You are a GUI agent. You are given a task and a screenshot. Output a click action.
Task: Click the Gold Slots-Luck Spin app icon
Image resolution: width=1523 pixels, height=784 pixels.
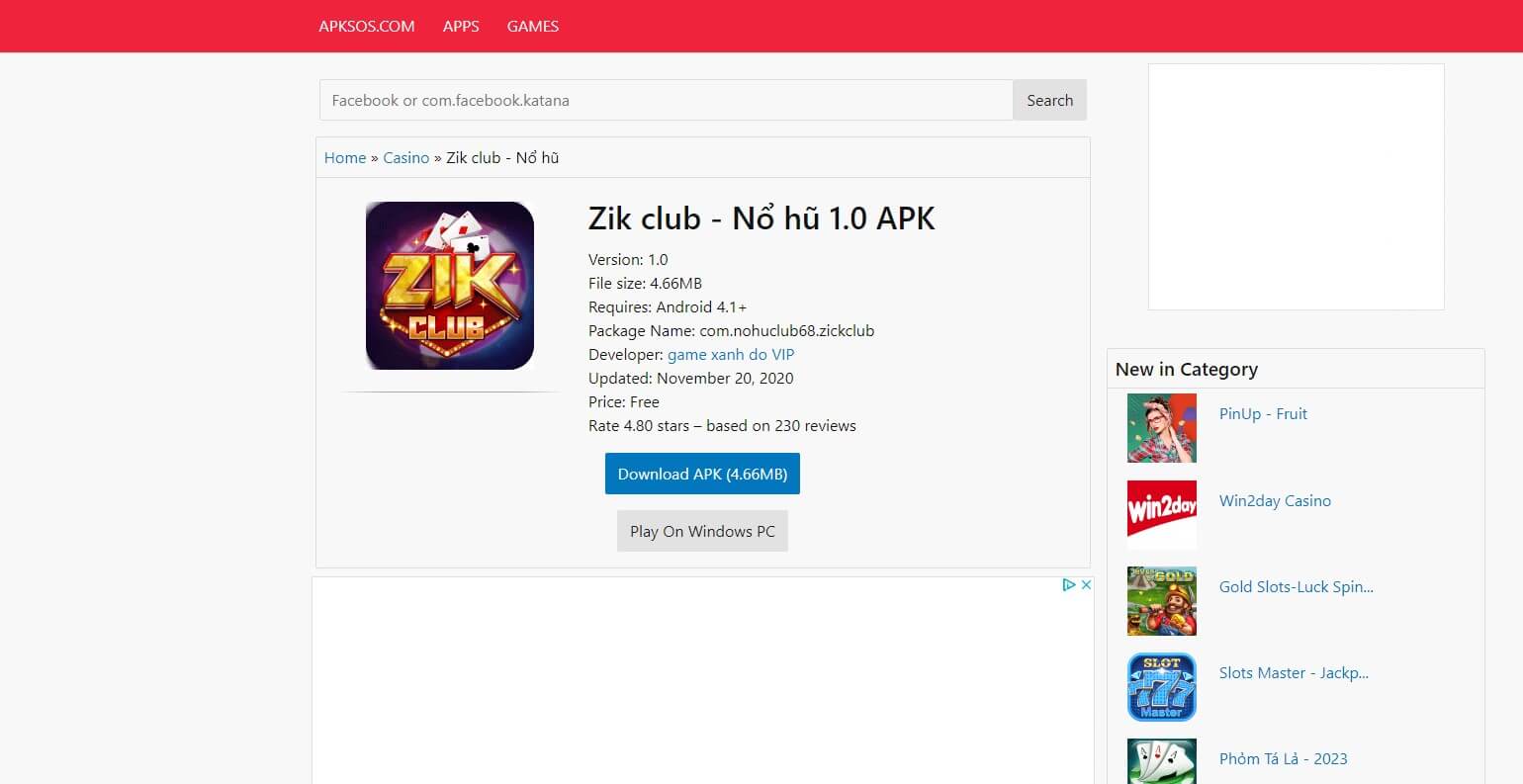[1162, 601]
